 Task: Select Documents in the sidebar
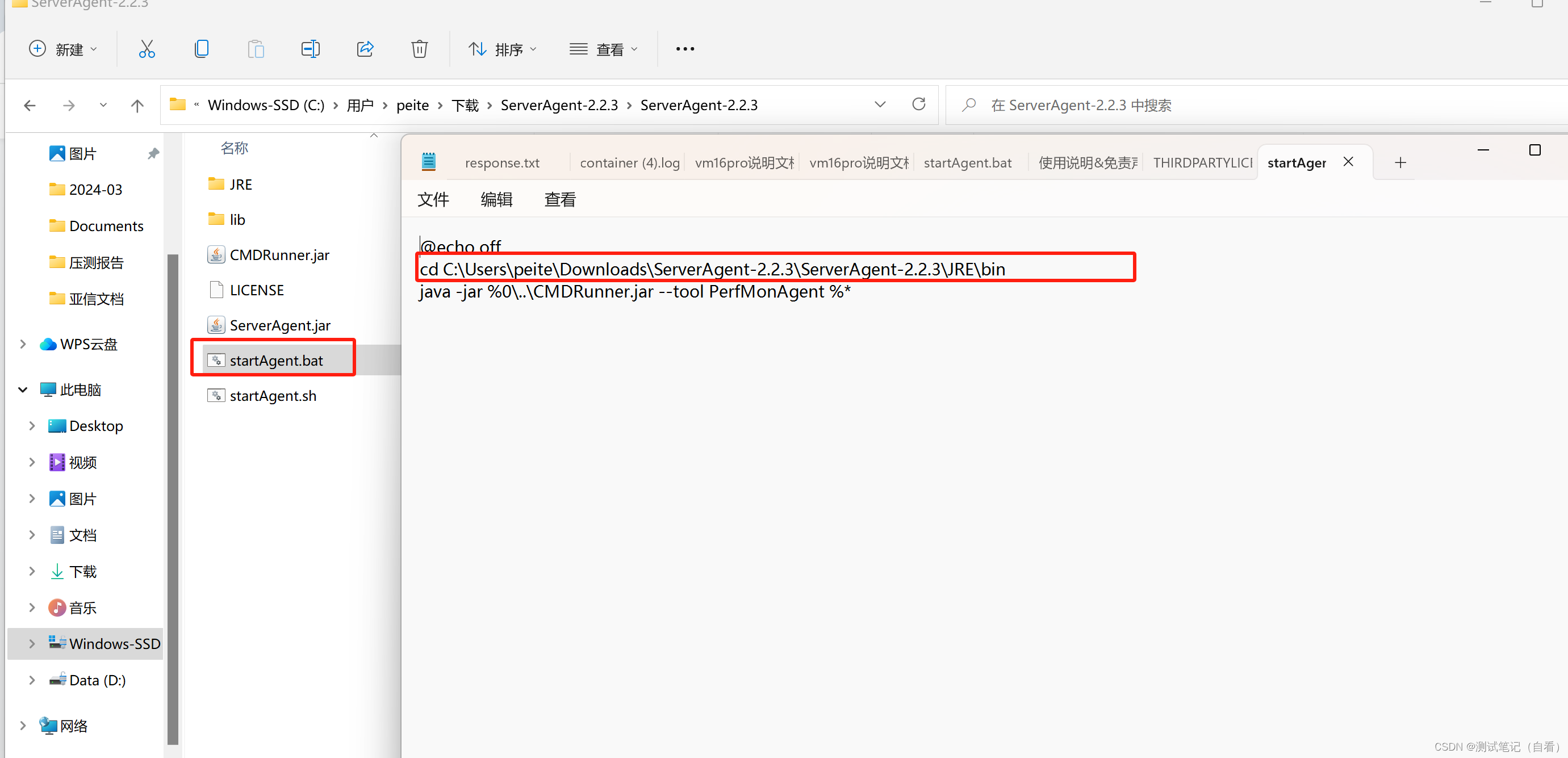[96, 226]
